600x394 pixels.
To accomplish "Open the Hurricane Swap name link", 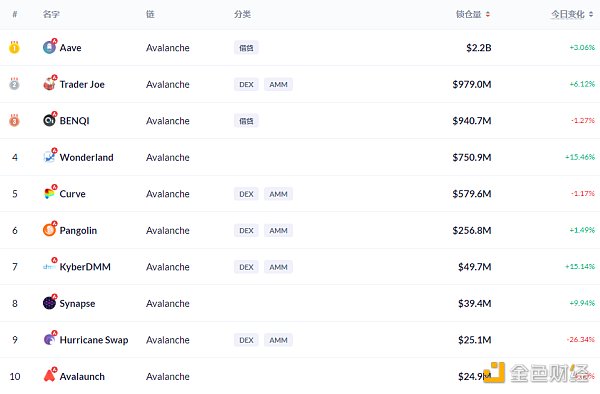I will click(94, 340).
